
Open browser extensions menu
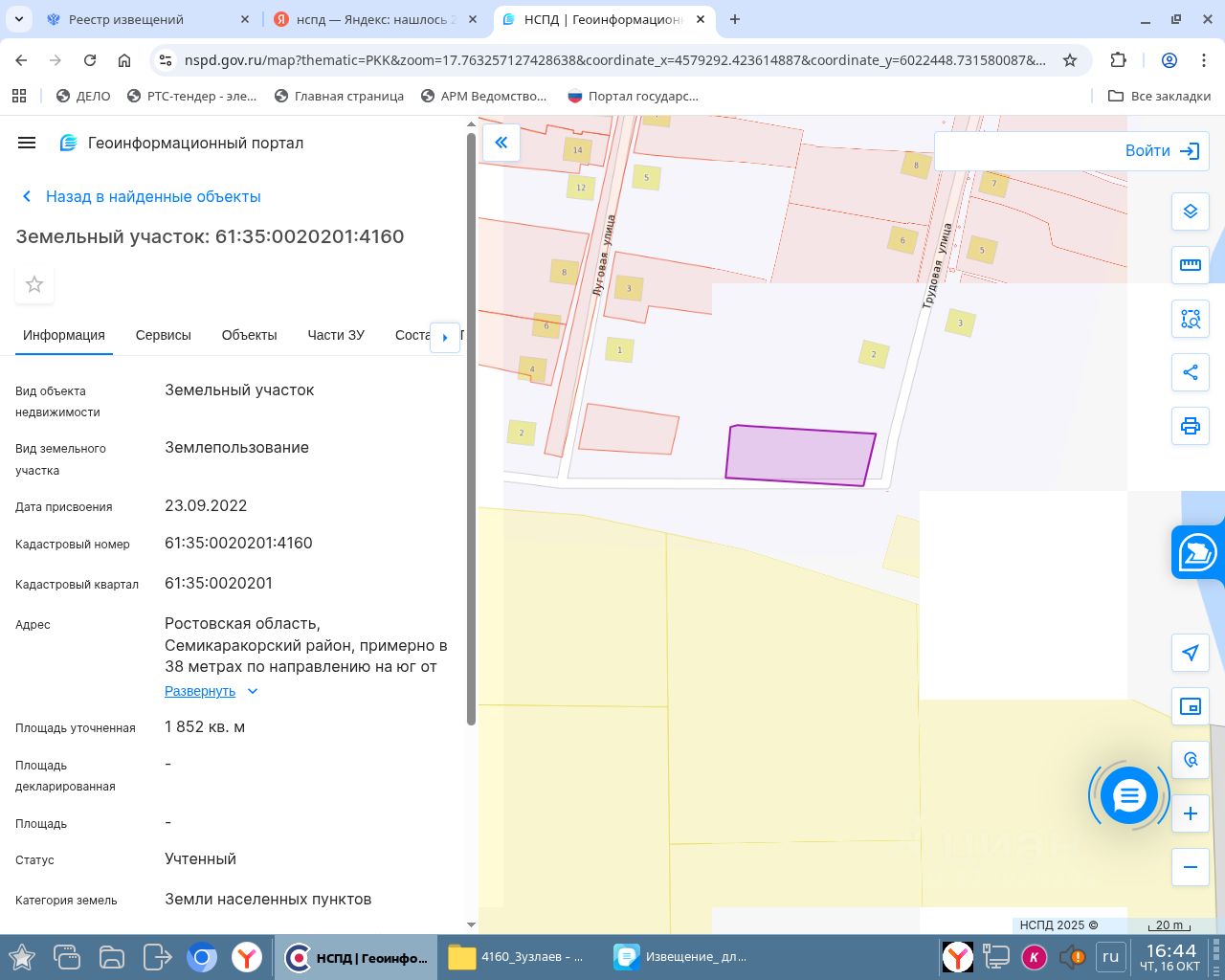coord(1118,60)
